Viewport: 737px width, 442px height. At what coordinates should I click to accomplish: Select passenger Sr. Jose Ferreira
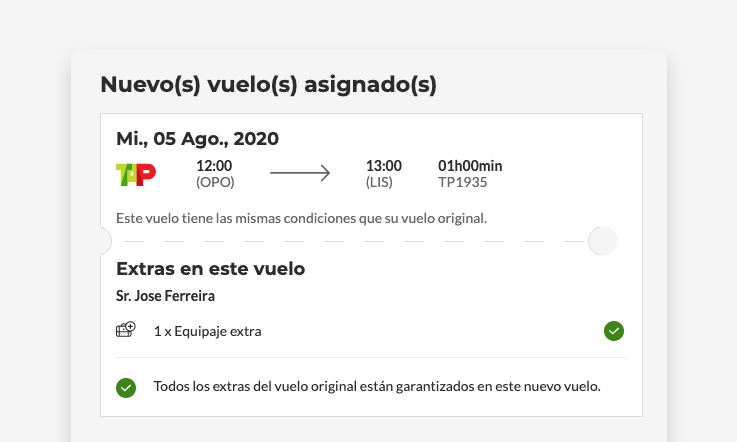click(x=165, y=296)
